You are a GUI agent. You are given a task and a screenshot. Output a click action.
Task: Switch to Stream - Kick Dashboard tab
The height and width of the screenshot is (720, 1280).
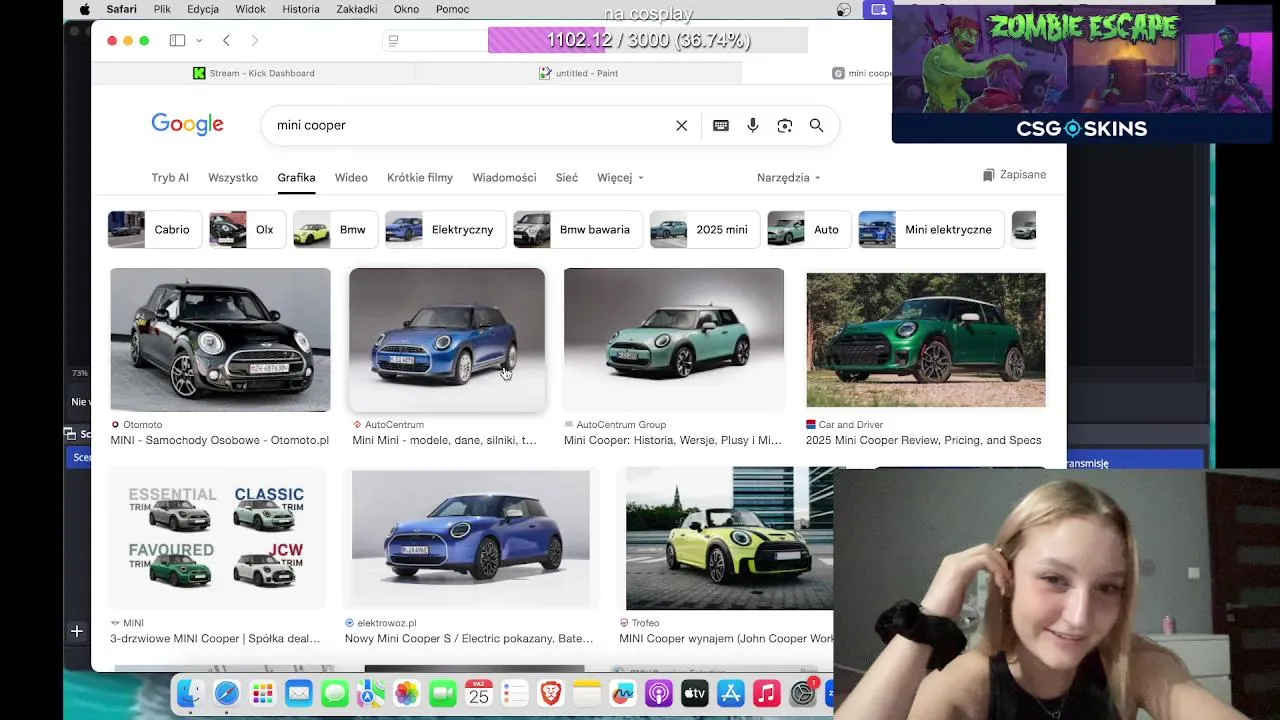(x=254, y=73)
